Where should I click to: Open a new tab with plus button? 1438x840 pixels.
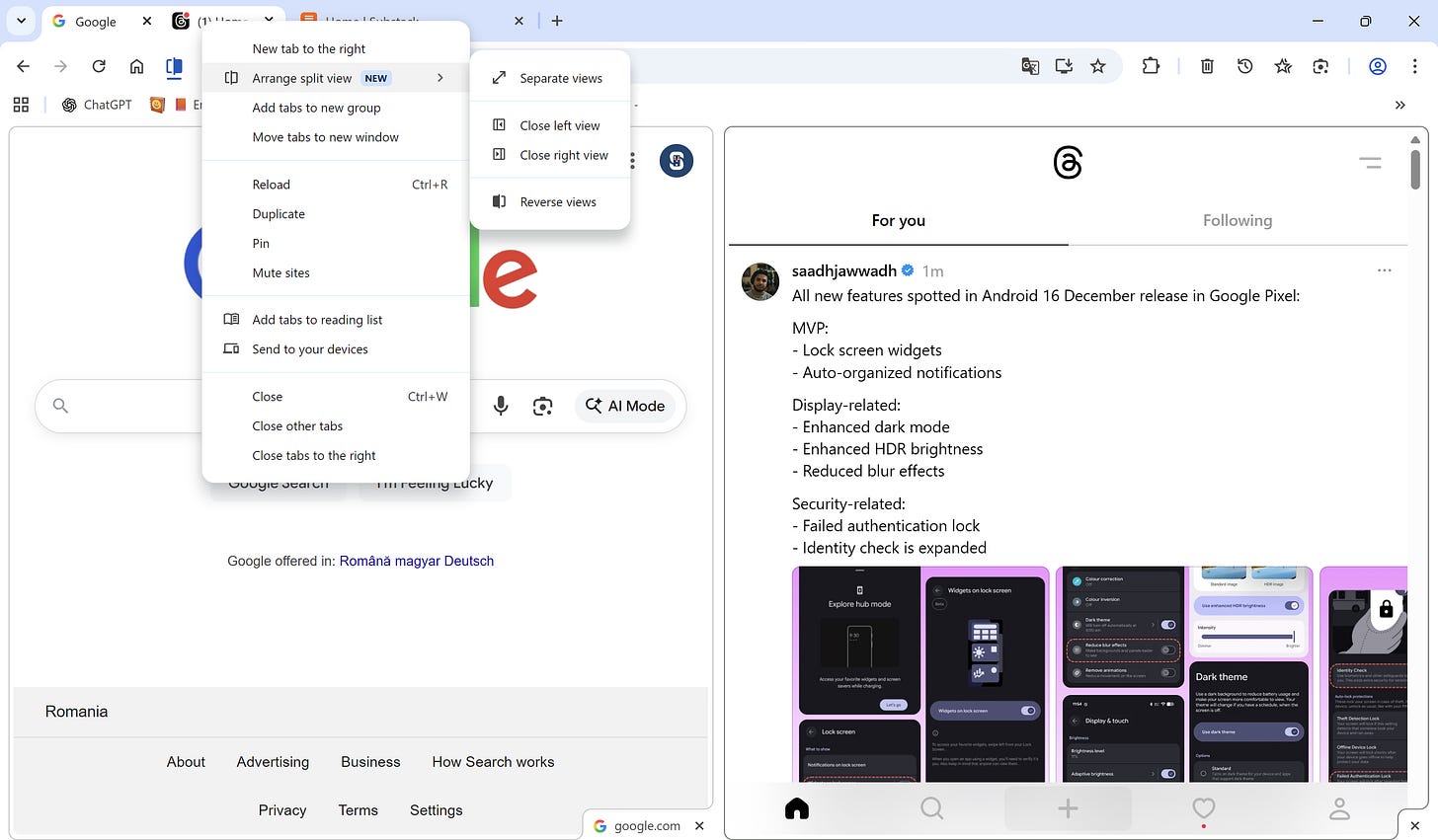coord(557,21)
